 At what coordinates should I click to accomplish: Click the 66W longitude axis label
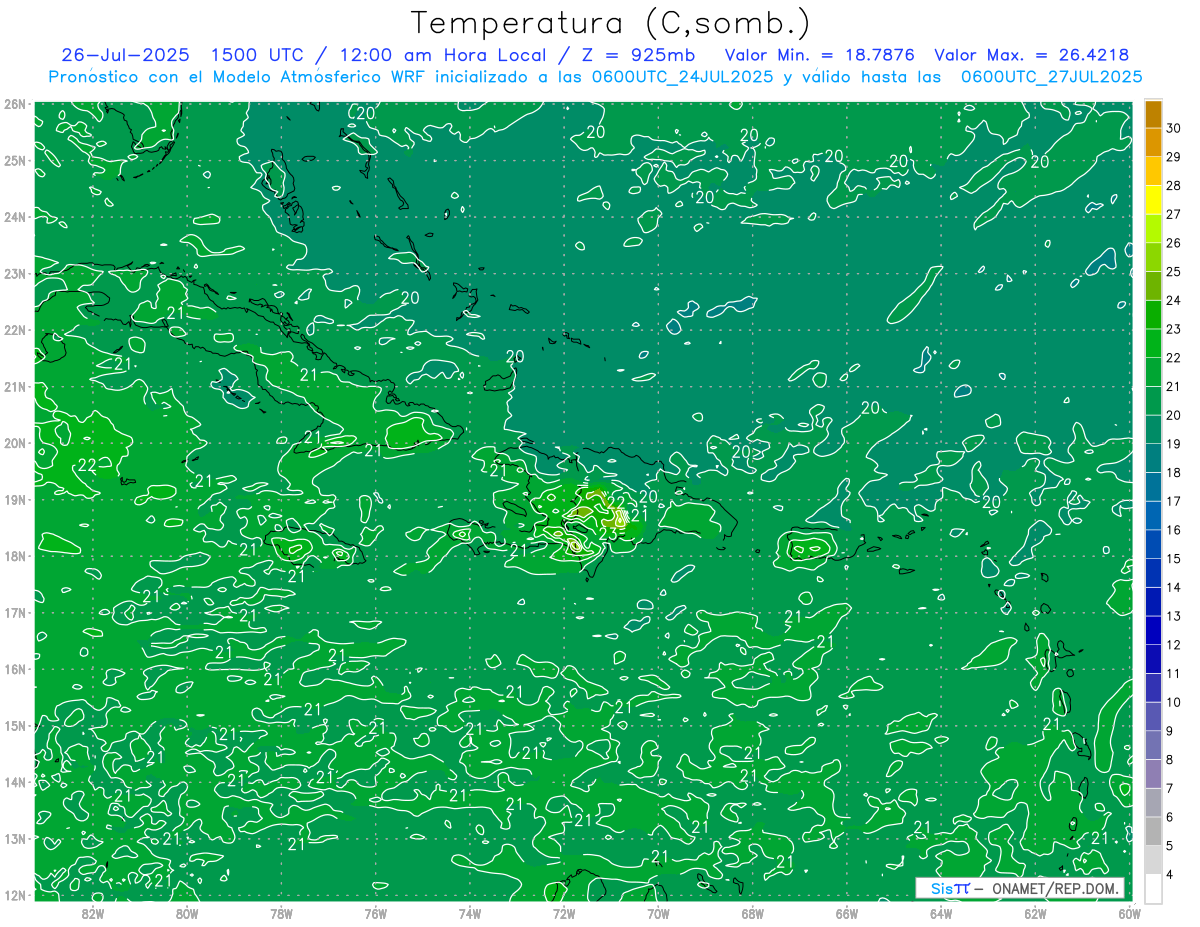coord(847,913)
